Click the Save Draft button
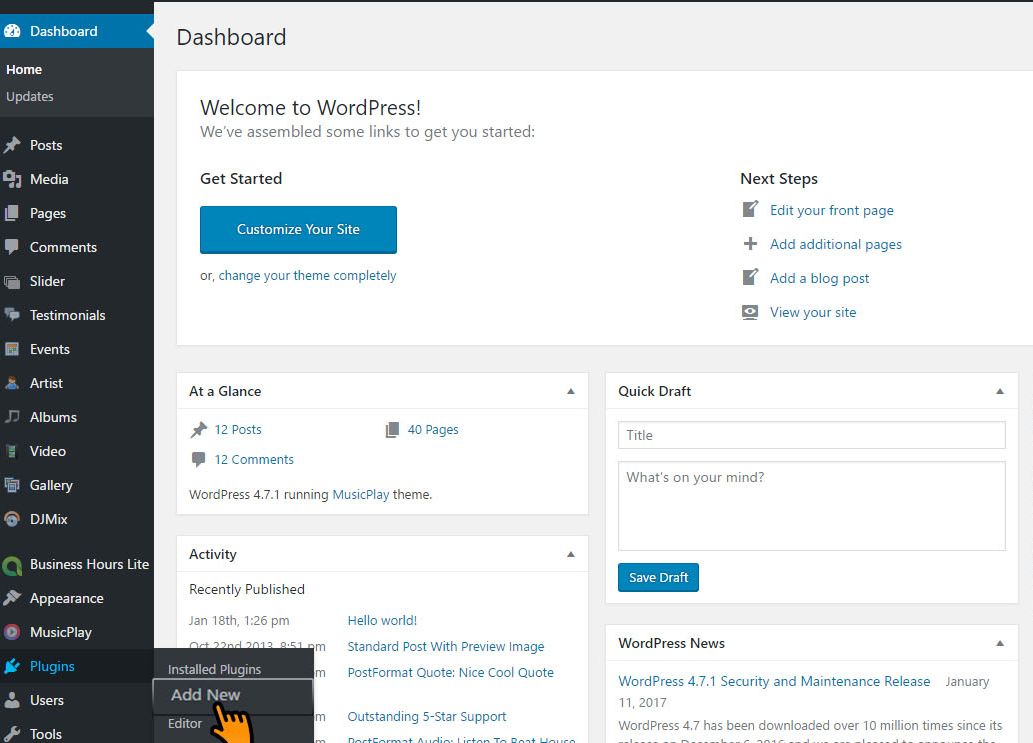1033x743 pixels. pos(658,578)
